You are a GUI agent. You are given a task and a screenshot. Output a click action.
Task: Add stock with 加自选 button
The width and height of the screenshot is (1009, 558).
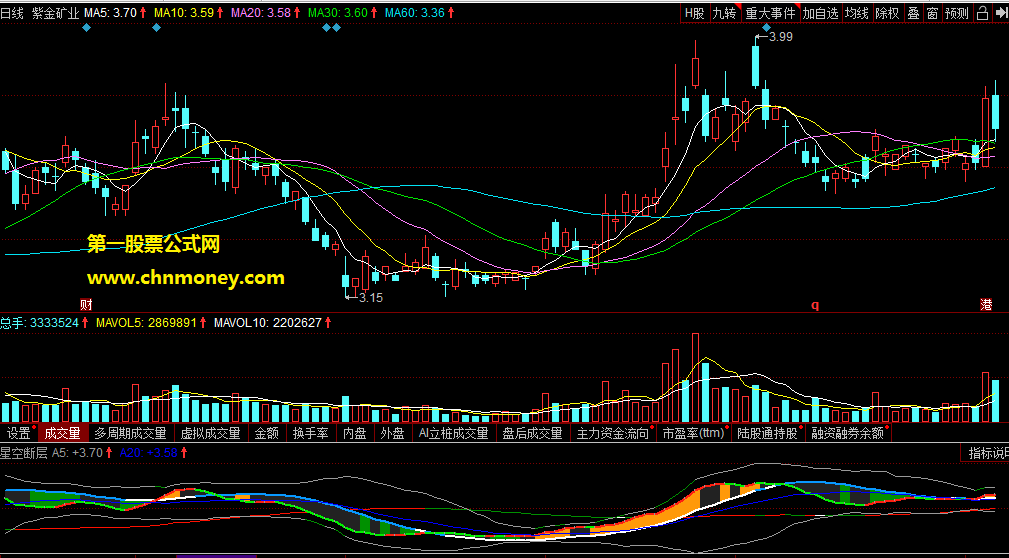pos(820,13)
